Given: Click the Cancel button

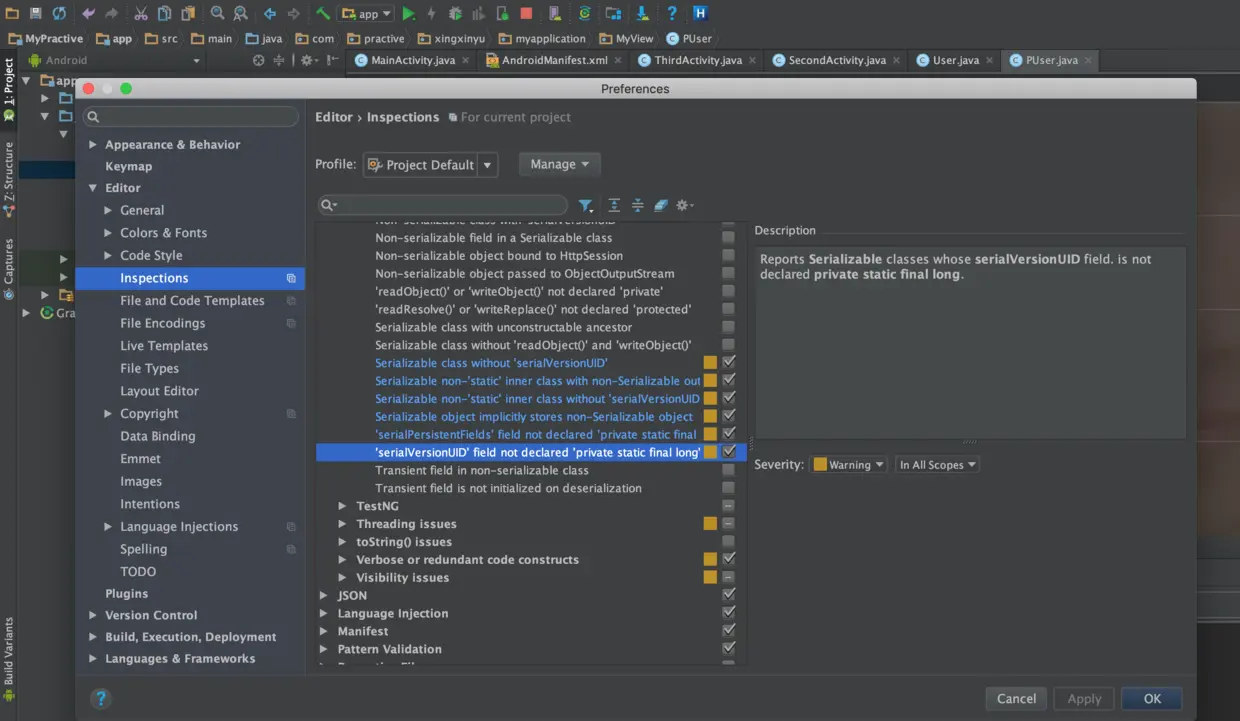Looking at the screenshot, I should click(1016, 699).
